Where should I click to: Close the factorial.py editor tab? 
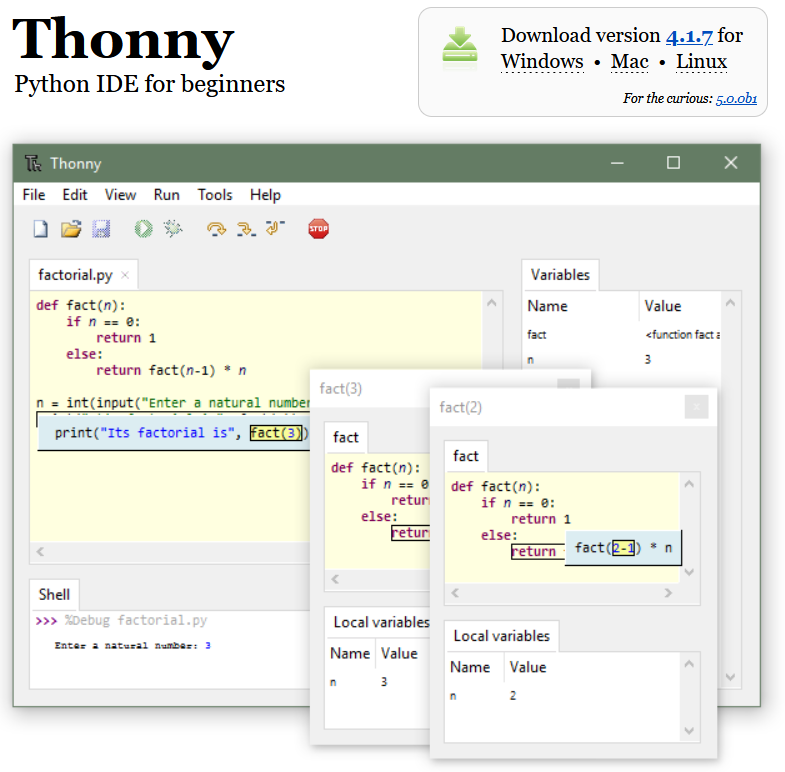125,275
